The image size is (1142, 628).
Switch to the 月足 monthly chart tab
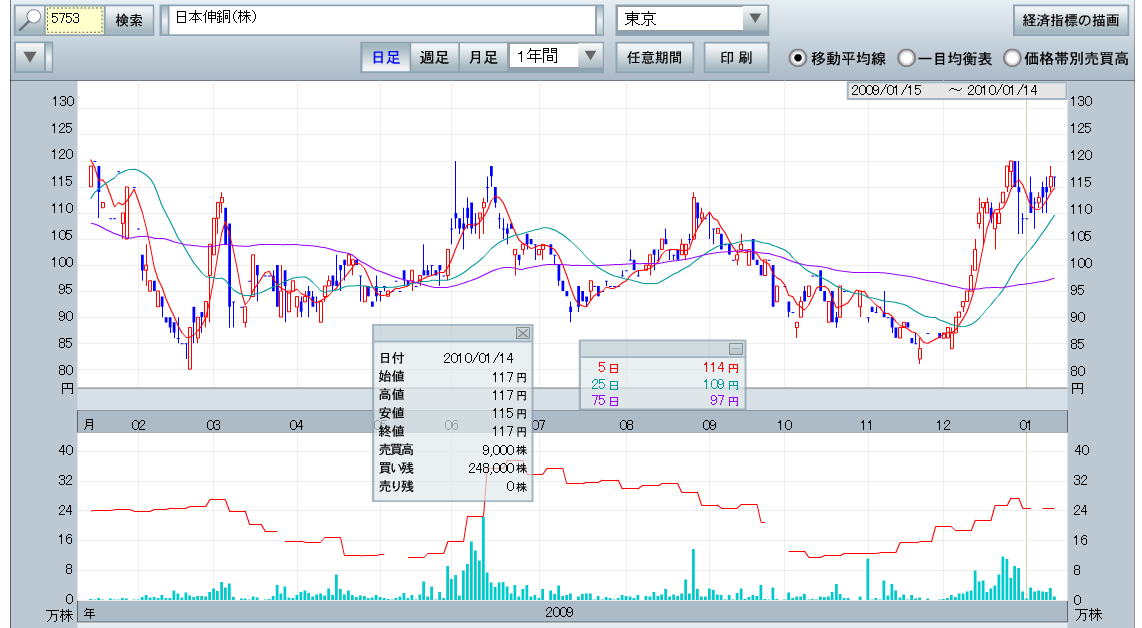click(x=483, y=57)
